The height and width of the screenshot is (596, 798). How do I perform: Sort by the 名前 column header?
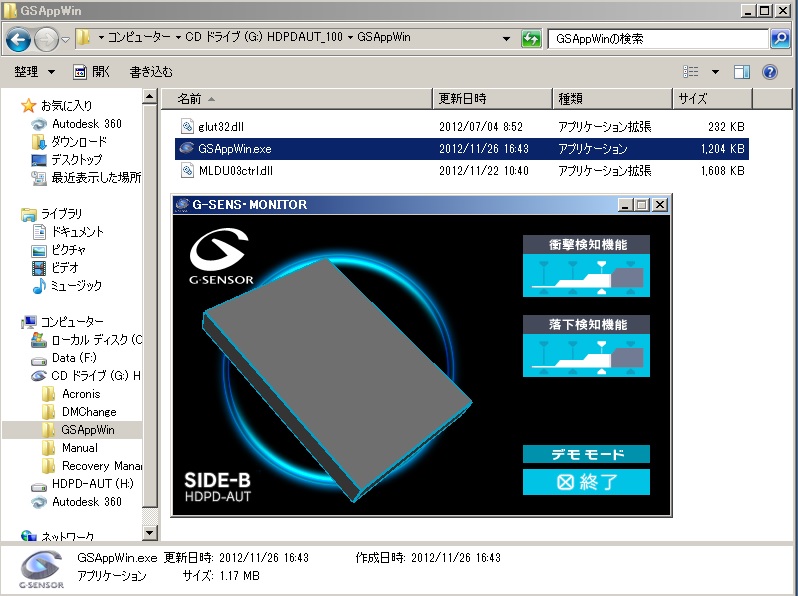point(297,98)
